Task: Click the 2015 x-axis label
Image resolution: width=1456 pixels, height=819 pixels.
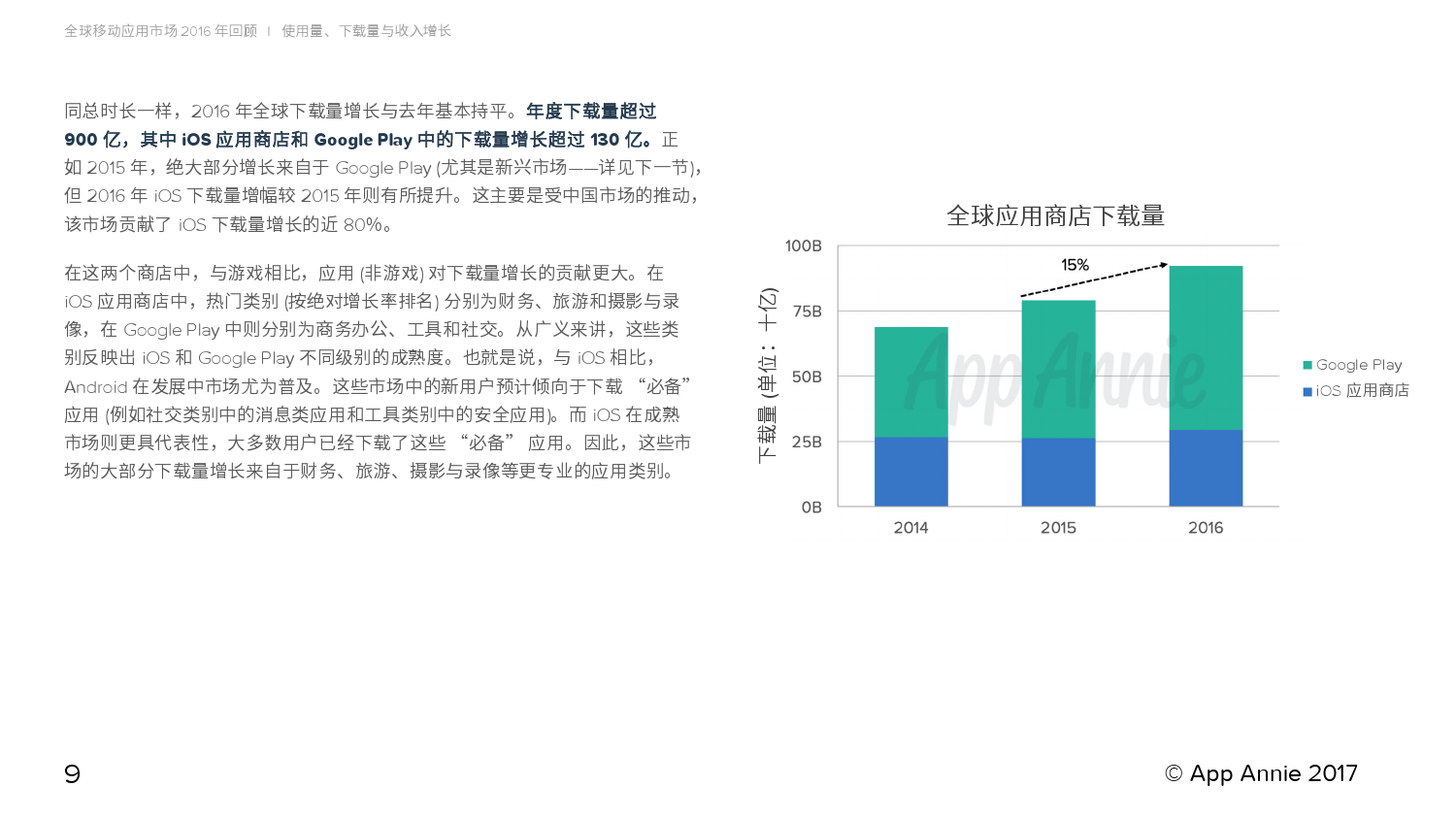Action: pyautogui.click(x=1058, y=528)
